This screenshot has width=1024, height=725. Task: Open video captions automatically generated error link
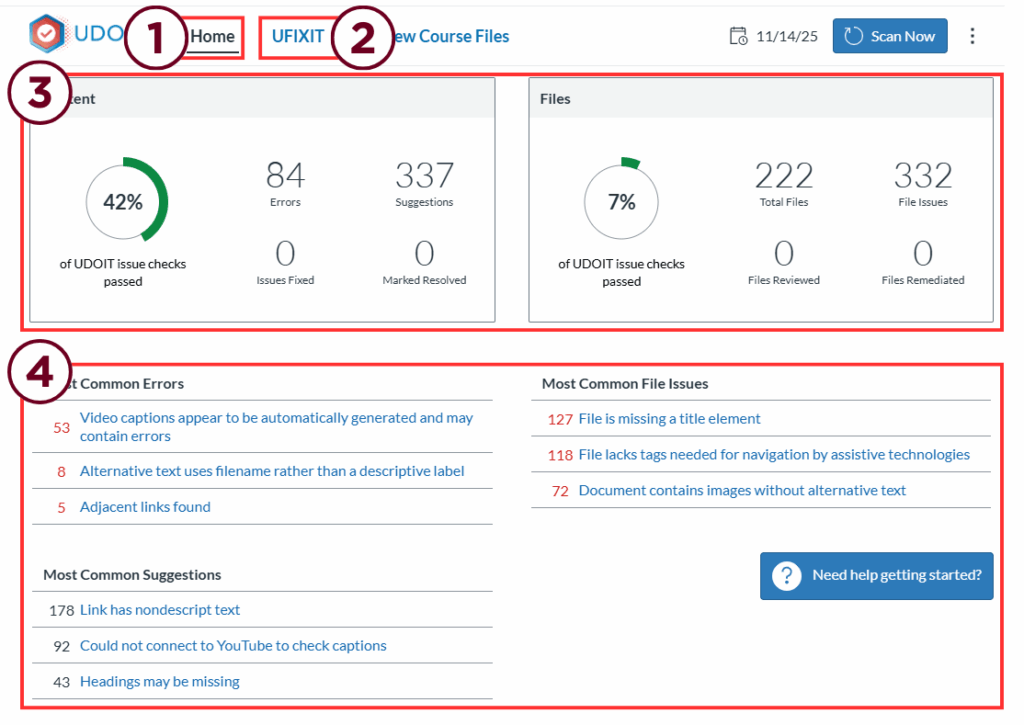tap(276, 427)
